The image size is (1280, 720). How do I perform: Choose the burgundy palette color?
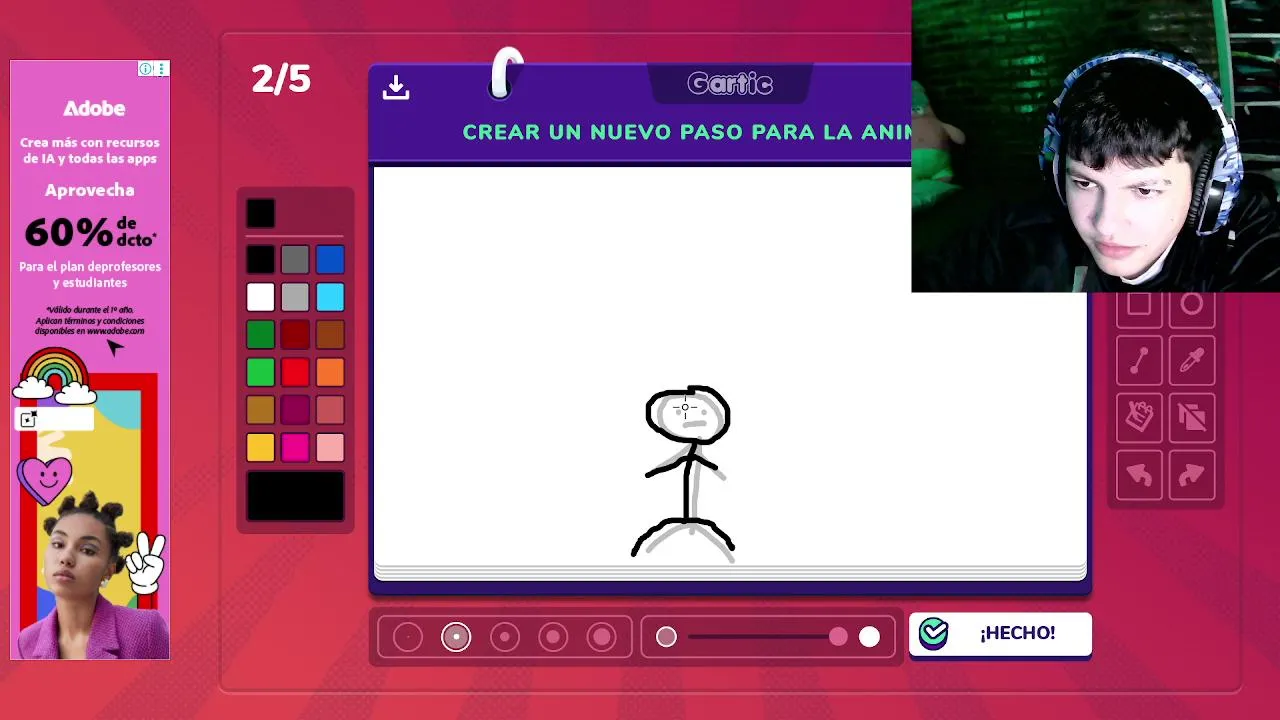295,410
